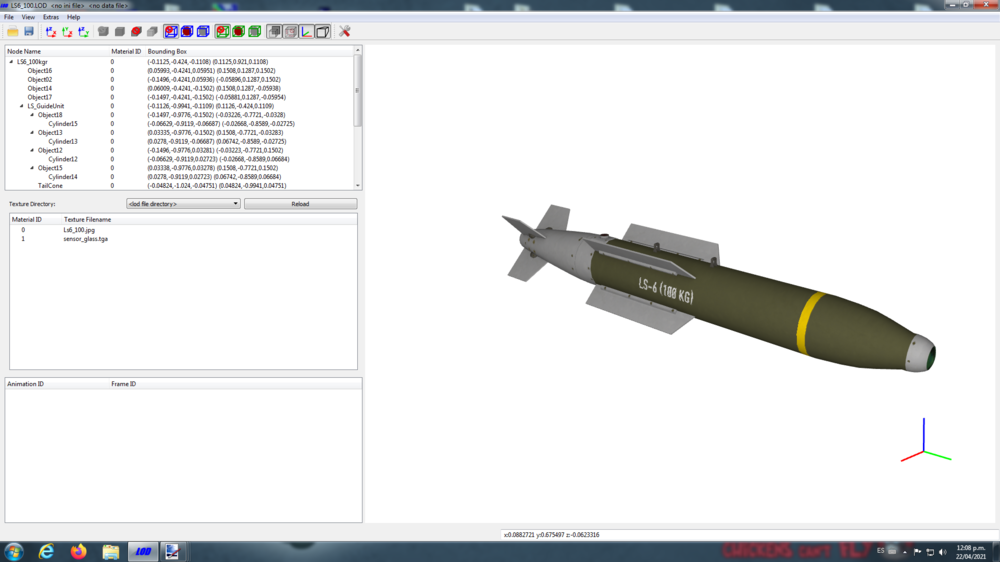Select the ZY axis view icon
This screenshot has height=562, width=1000.
coord(83,31)
